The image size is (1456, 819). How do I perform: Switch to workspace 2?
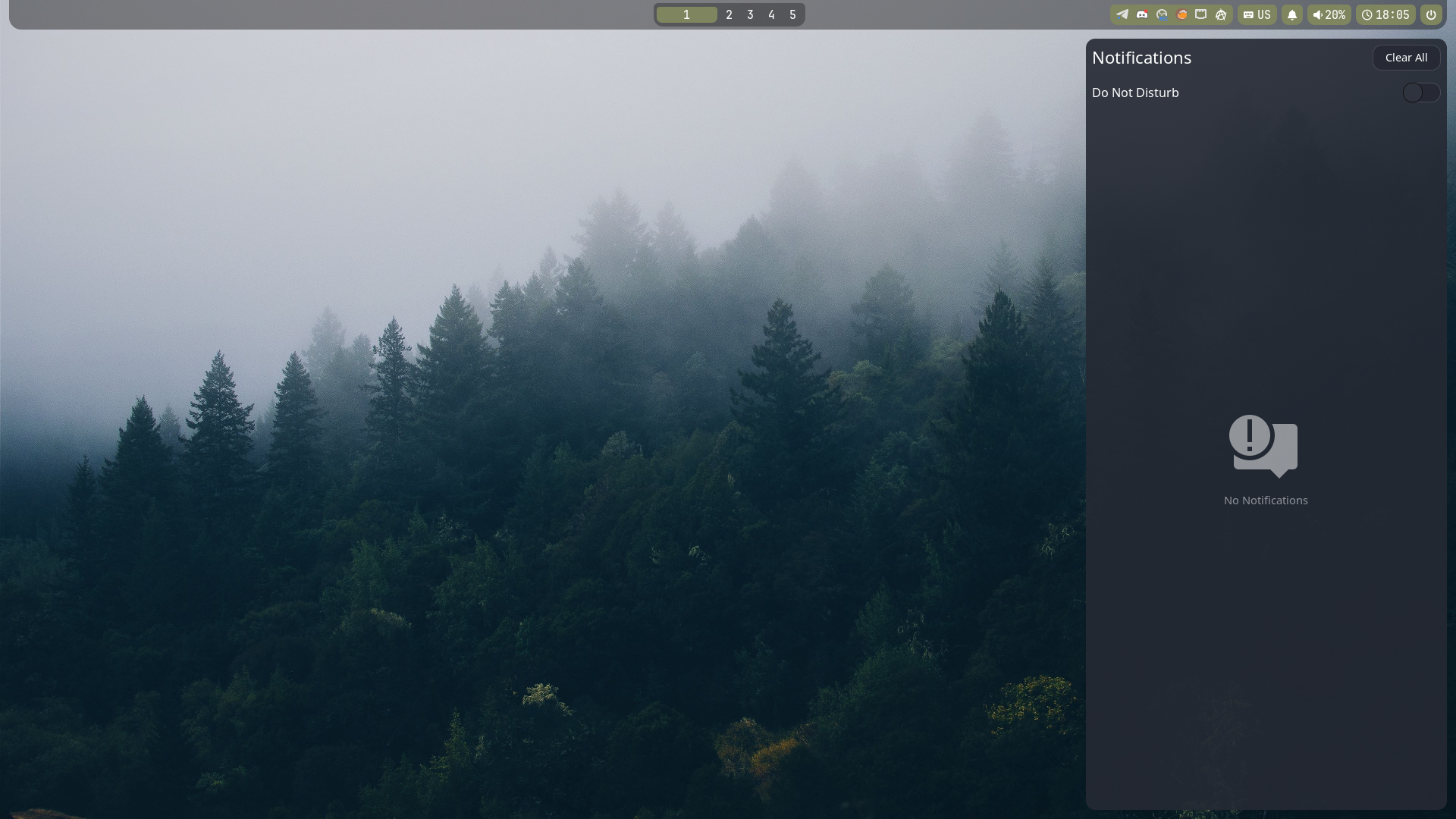click(x=729, y=14)
